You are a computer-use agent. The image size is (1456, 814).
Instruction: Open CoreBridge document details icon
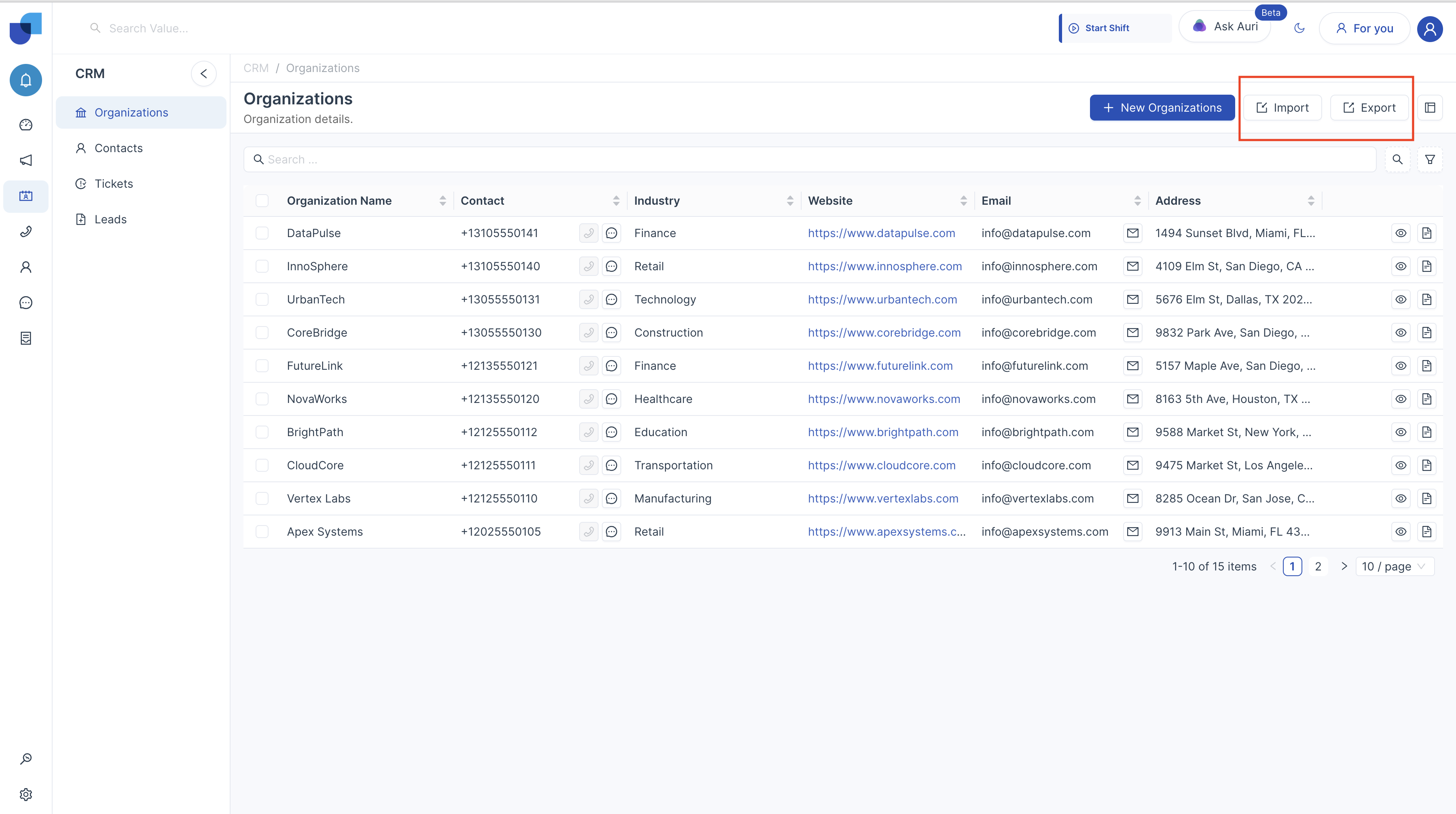coord(1426,333)
